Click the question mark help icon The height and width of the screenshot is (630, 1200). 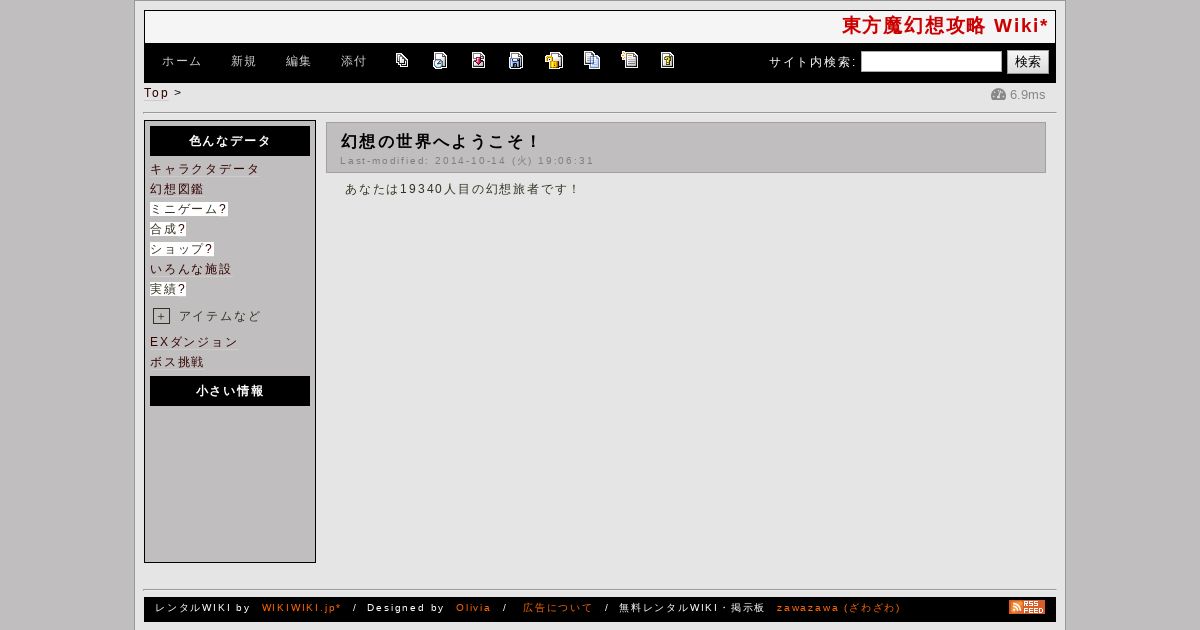(x=667, y=60)
